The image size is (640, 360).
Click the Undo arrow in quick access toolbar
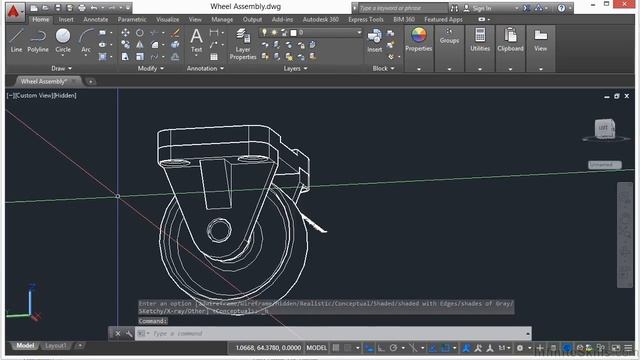pos(94,8)
